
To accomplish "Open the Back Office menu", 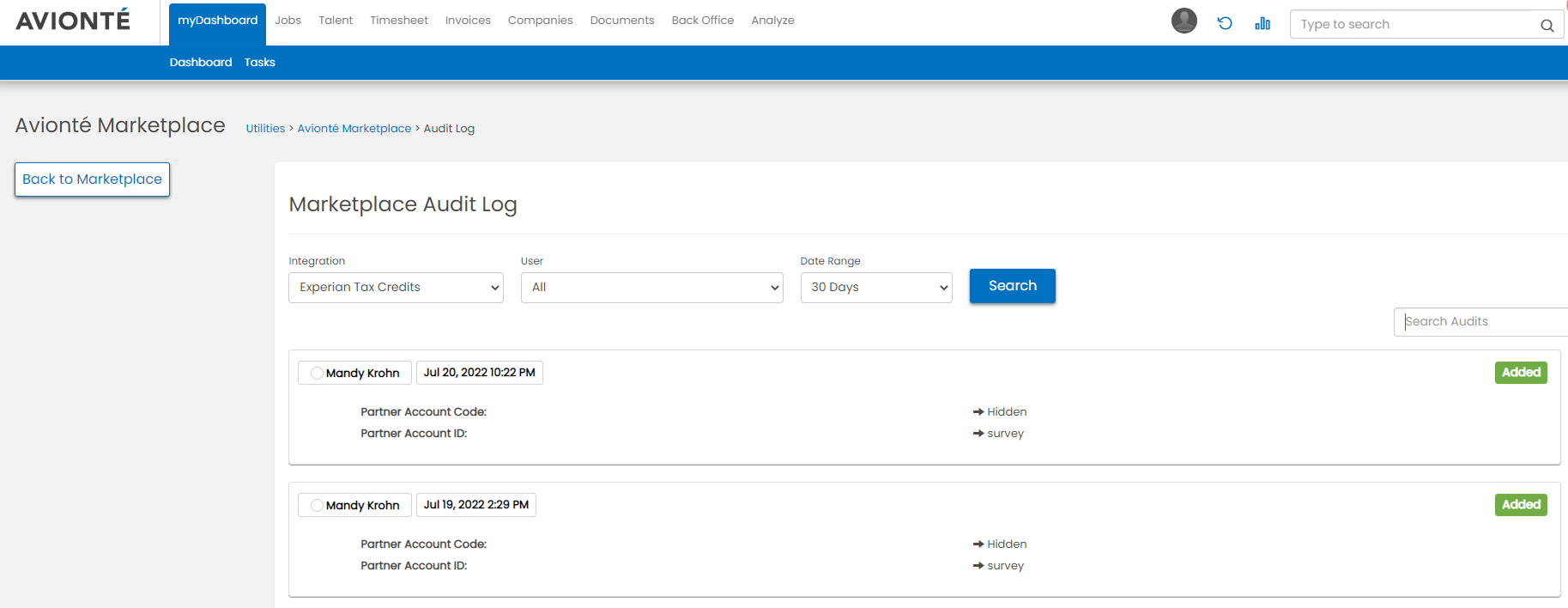I will click(x=703, y=21).
